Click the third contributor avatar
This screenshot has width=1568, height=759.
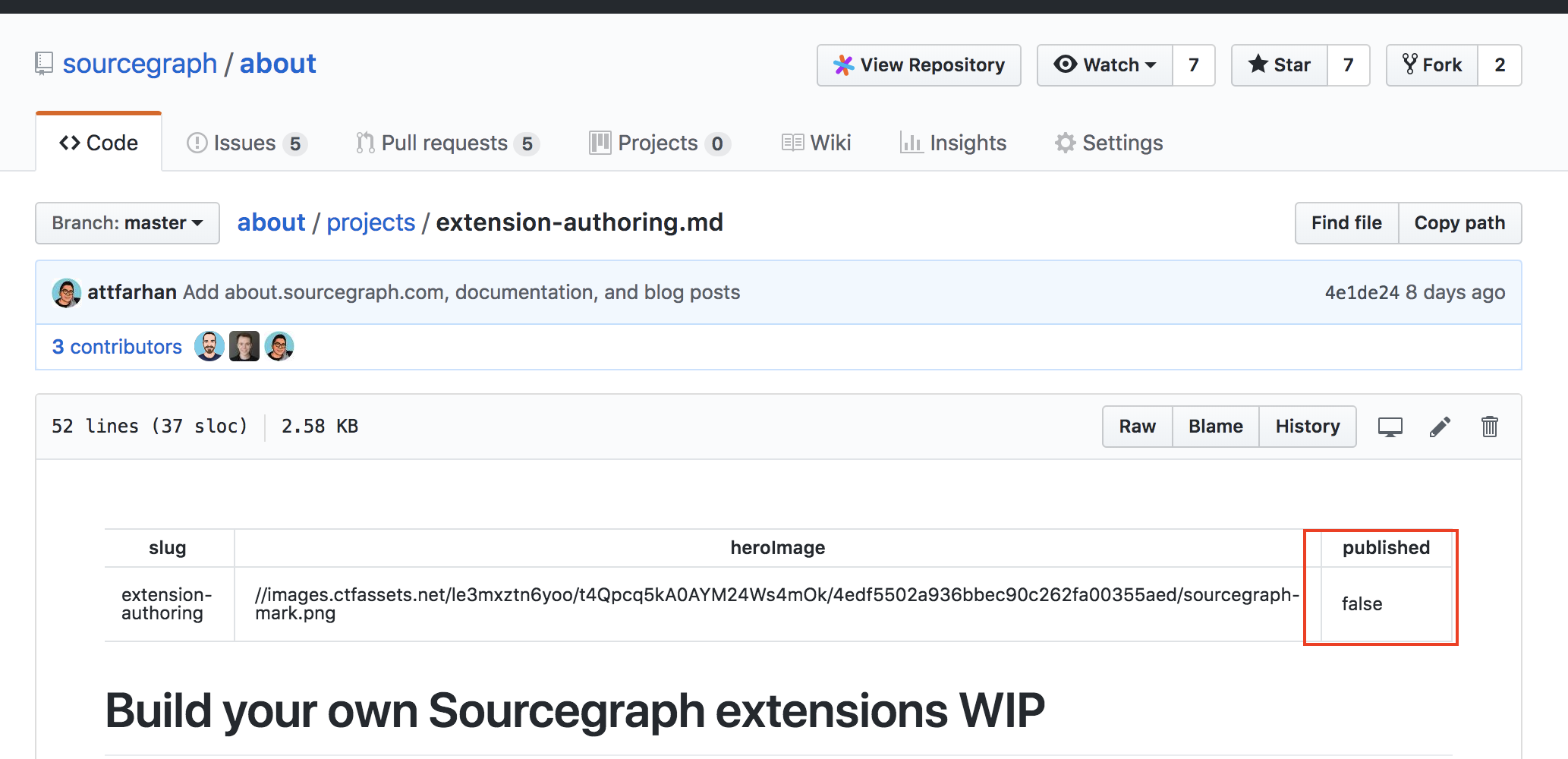[279, 346]
